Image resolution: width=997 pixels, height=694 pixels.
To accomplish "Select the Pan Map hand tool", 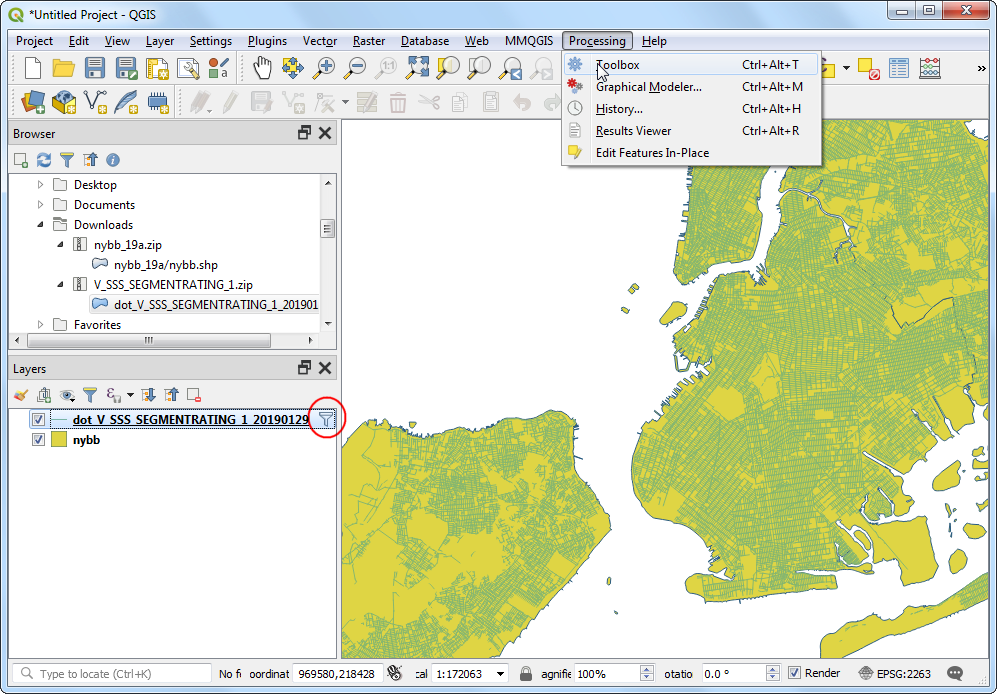I will (x=262, y=68).
